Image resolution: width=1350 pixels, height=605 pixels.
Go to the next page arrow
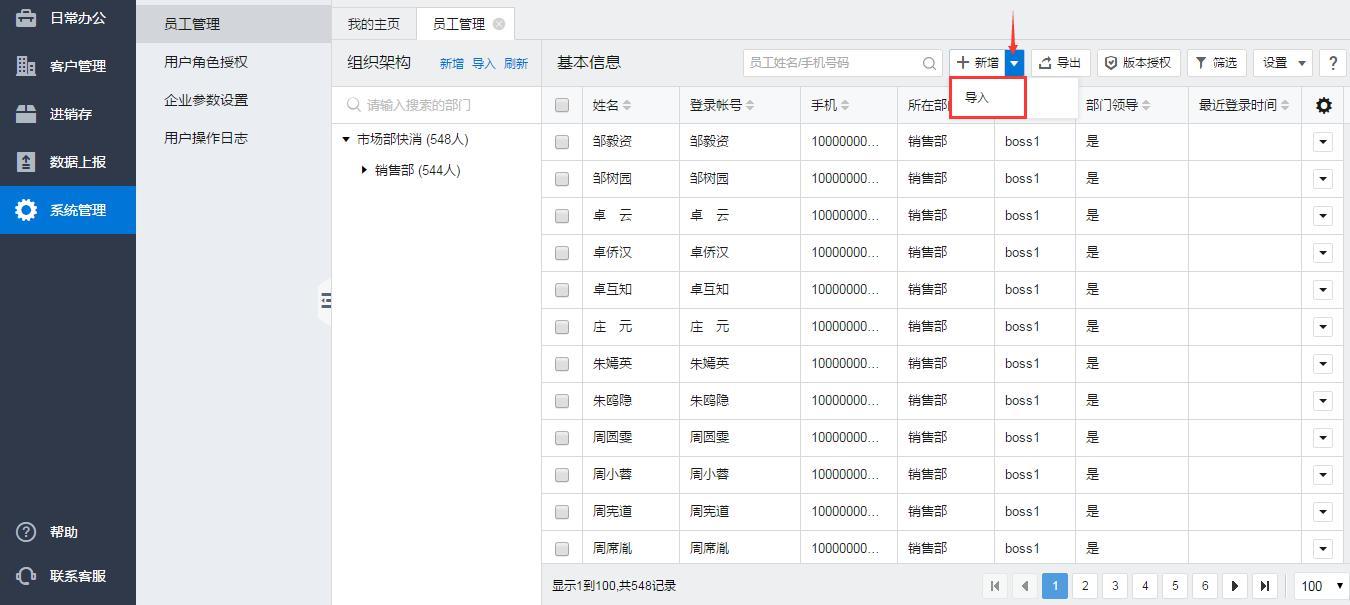[x=1235, y=586]
